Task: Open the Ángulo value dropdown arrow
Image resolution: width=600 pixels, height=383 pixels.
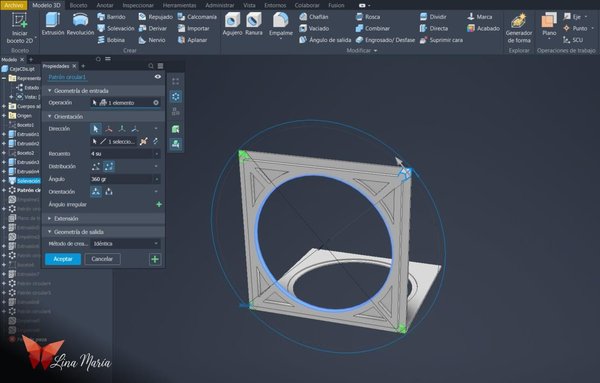Action: click(x=157, y=179)
